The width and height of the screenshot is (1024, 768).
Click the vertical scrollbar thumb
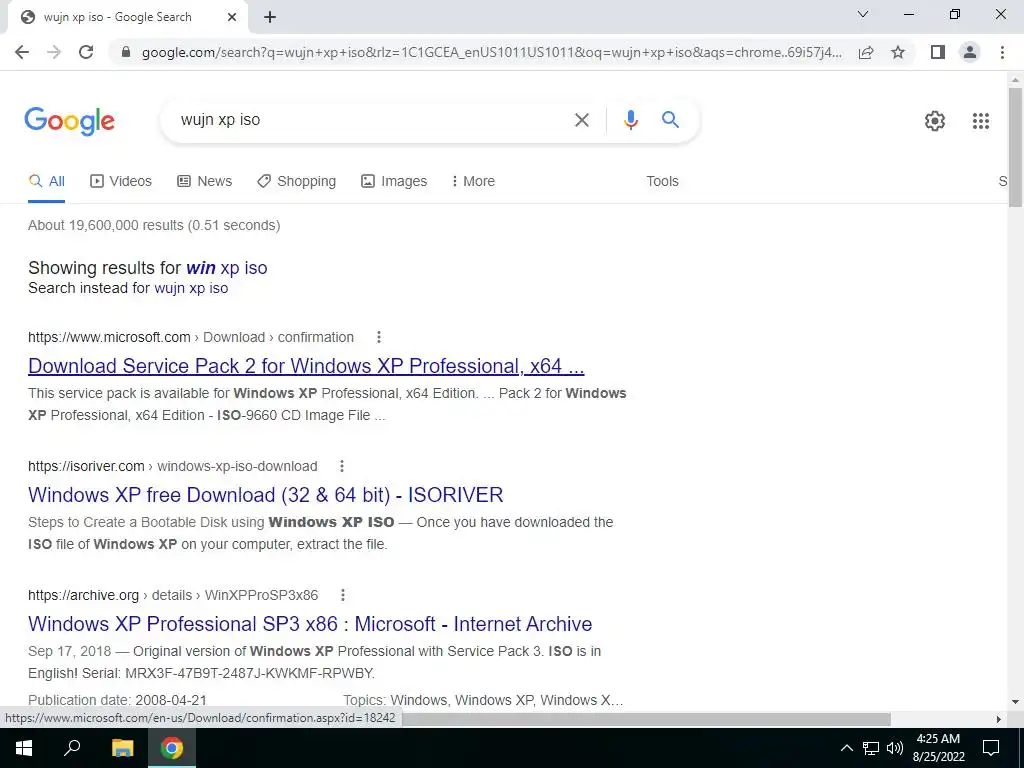[1016, 147]
